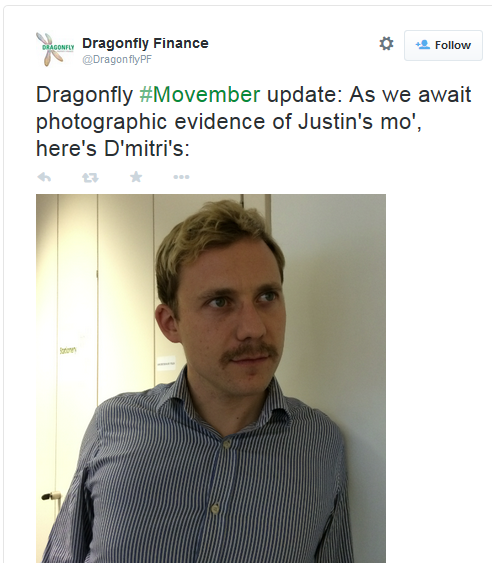Retweet the Movember update tweet
492x563 pixels.
point(90,177)
